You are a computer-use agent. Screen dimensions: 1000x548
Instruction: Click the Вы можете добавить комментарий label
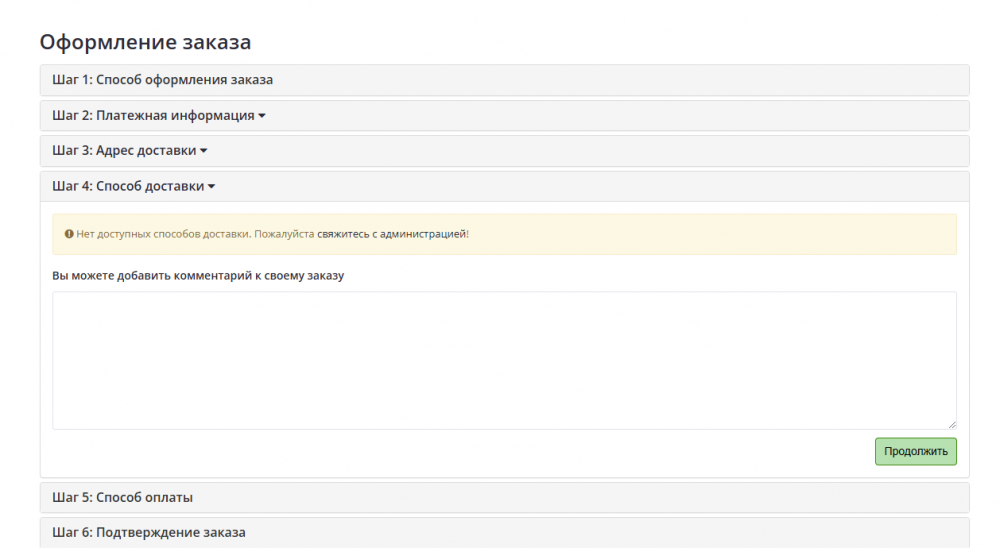pos(198,276)
